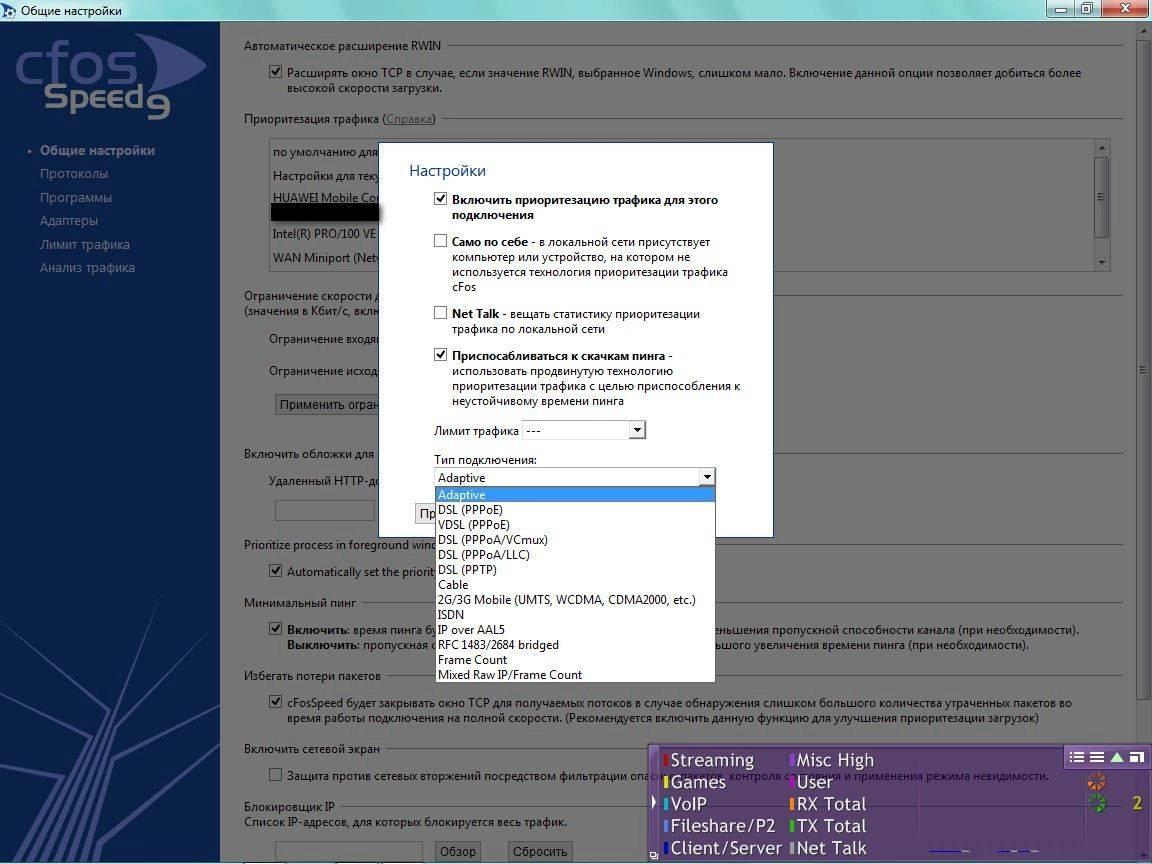Select the HUAWEI Mobile connection row
This screenshot has height=864, width=1152.
click(325, 197)
